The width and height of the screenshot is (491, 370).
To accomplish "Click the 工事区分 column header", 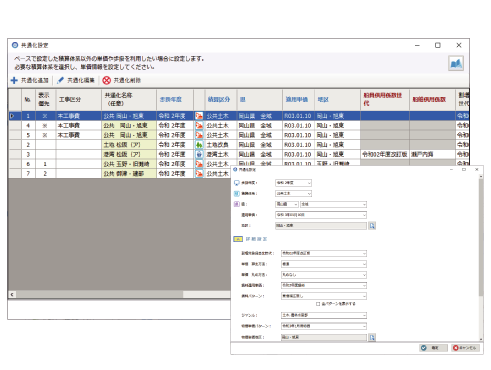I will coord(78,100).
